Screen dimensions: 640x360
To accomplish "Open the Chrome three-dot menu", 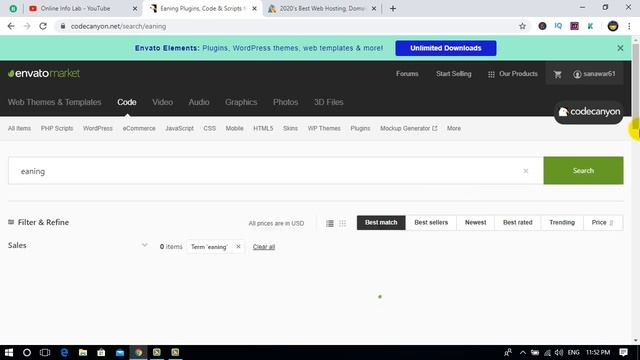I will coord(629,26).
